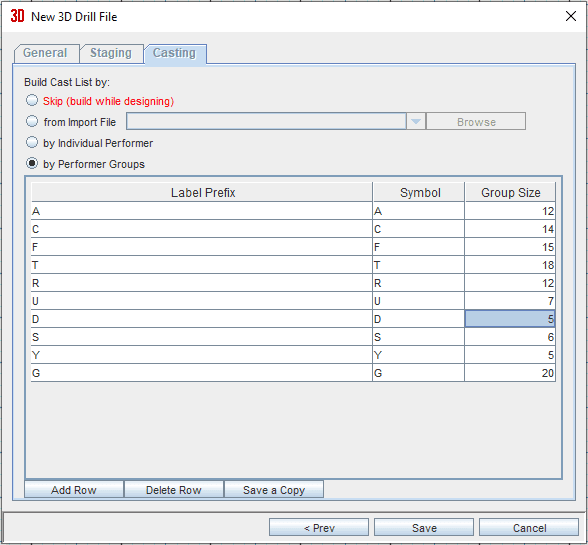588x545 pixels.
Task: Click Symbol cell in row R
Action: pyautogui.click(x=419, y=283)
